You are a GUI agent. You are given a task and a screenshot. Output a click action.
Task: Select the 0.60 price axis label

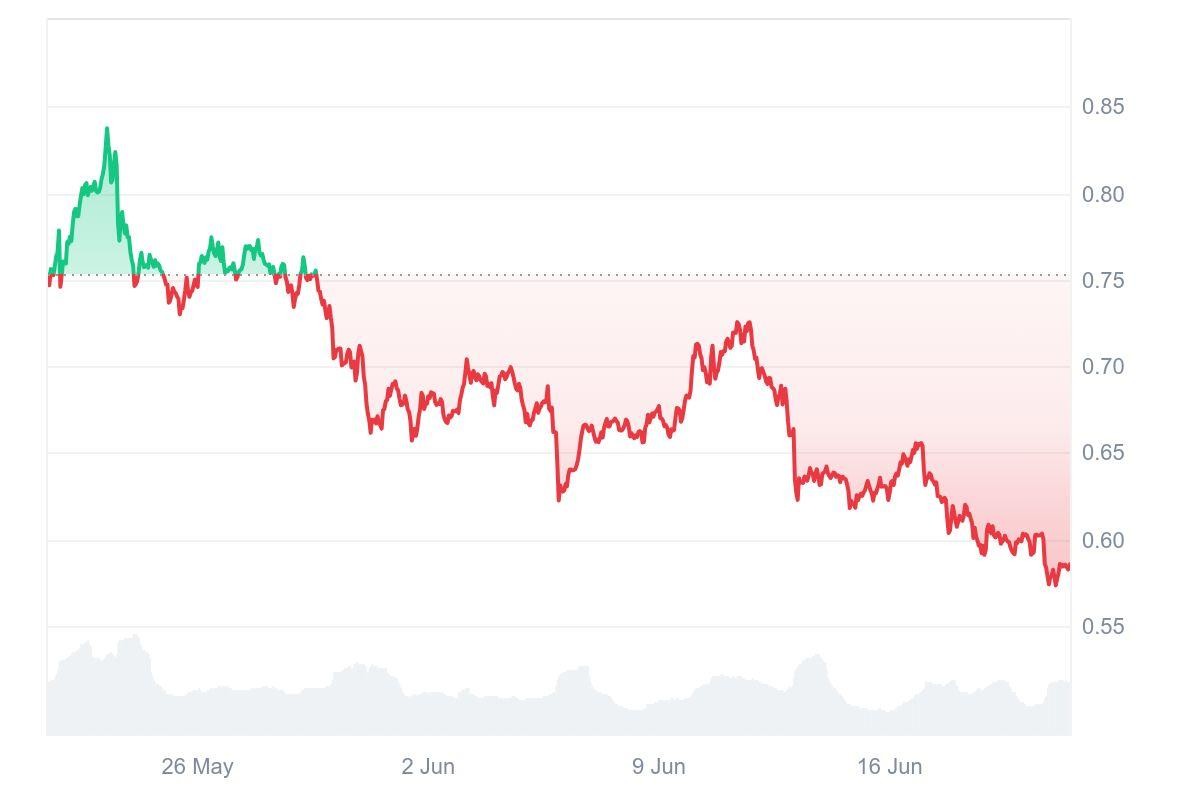1103,541
